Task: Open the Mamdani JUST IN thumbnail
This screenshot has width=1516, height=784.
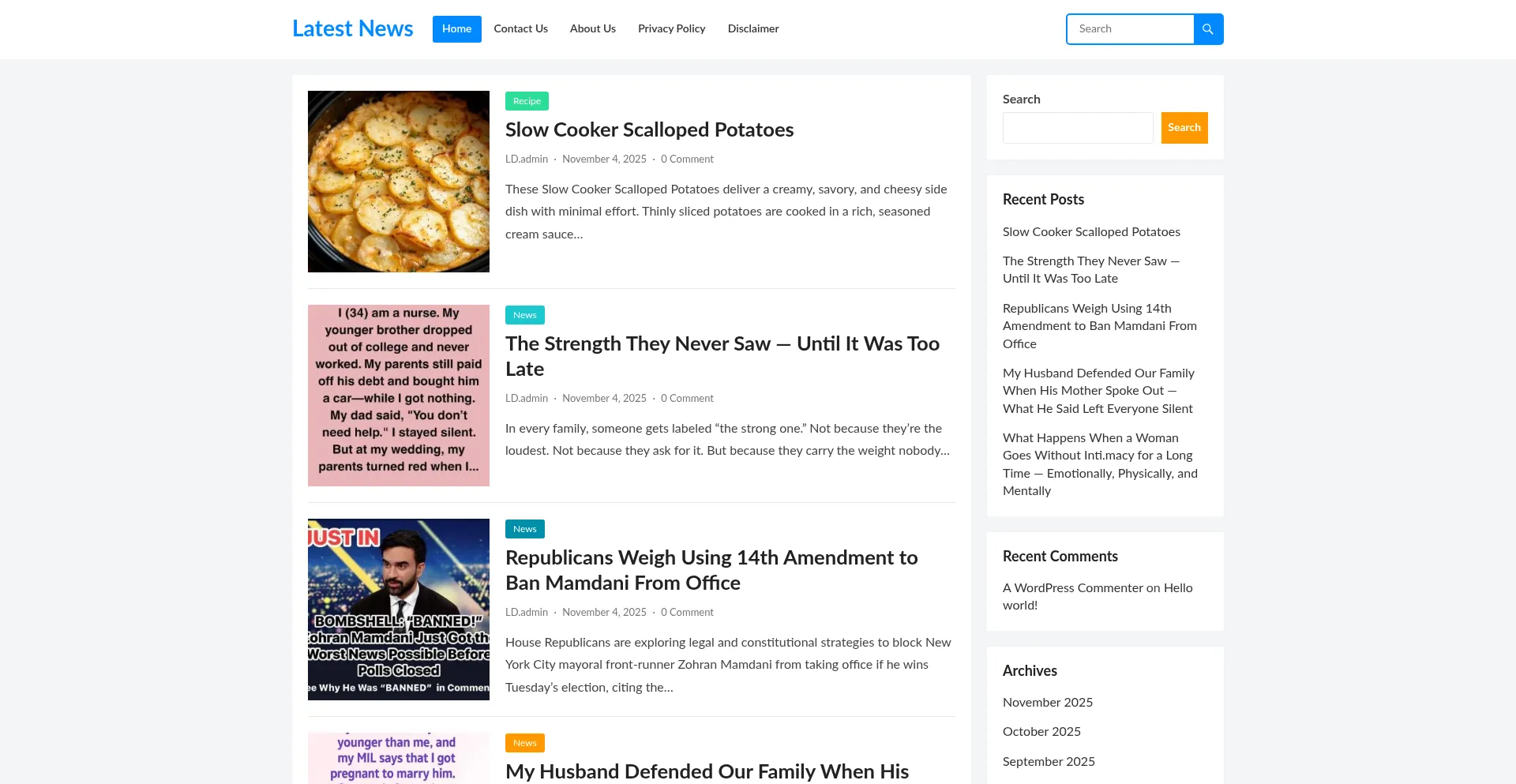Action: 399,610
